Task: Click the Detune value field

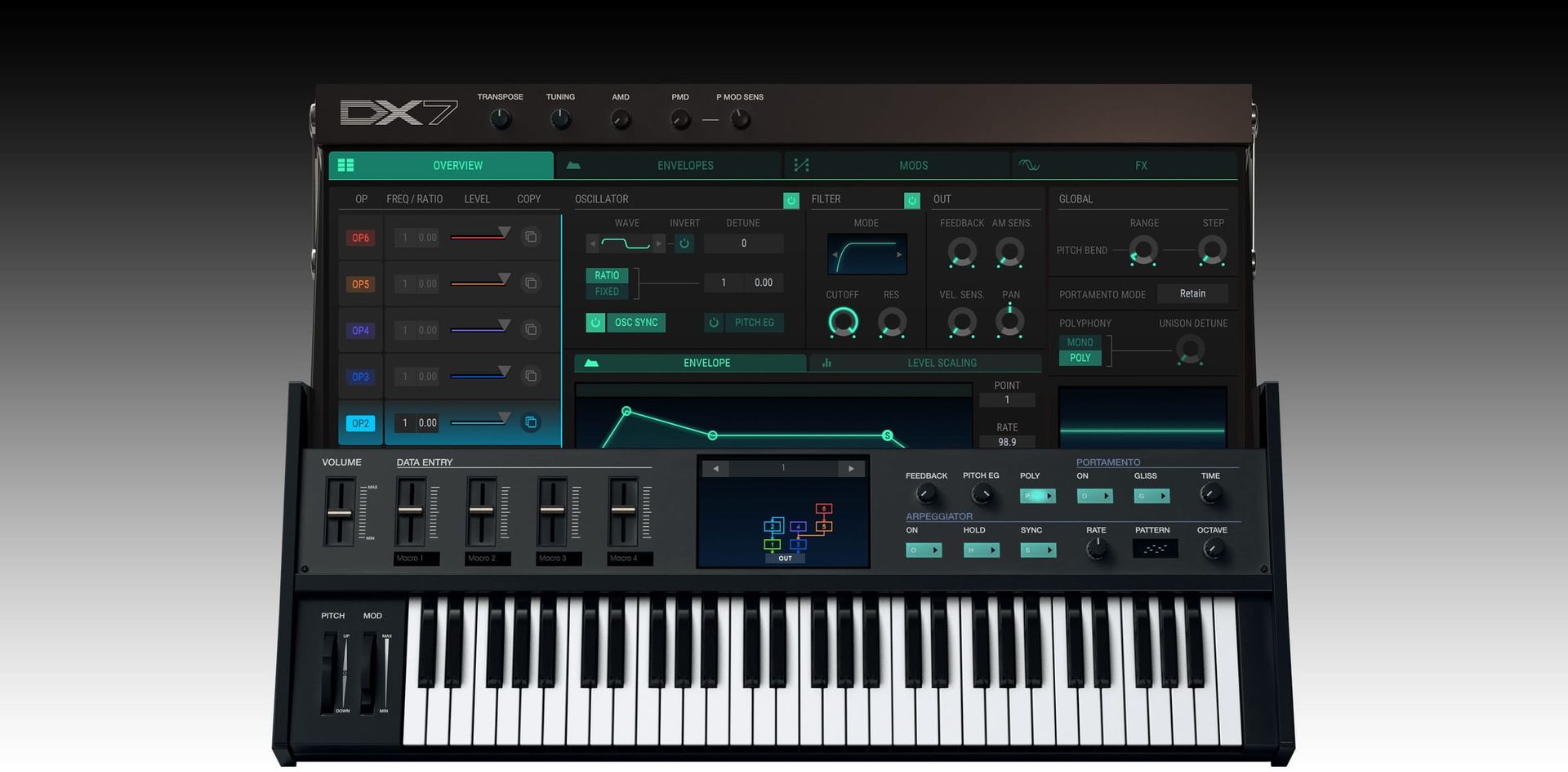Action: pyautogui.click(x=743, y=243)
